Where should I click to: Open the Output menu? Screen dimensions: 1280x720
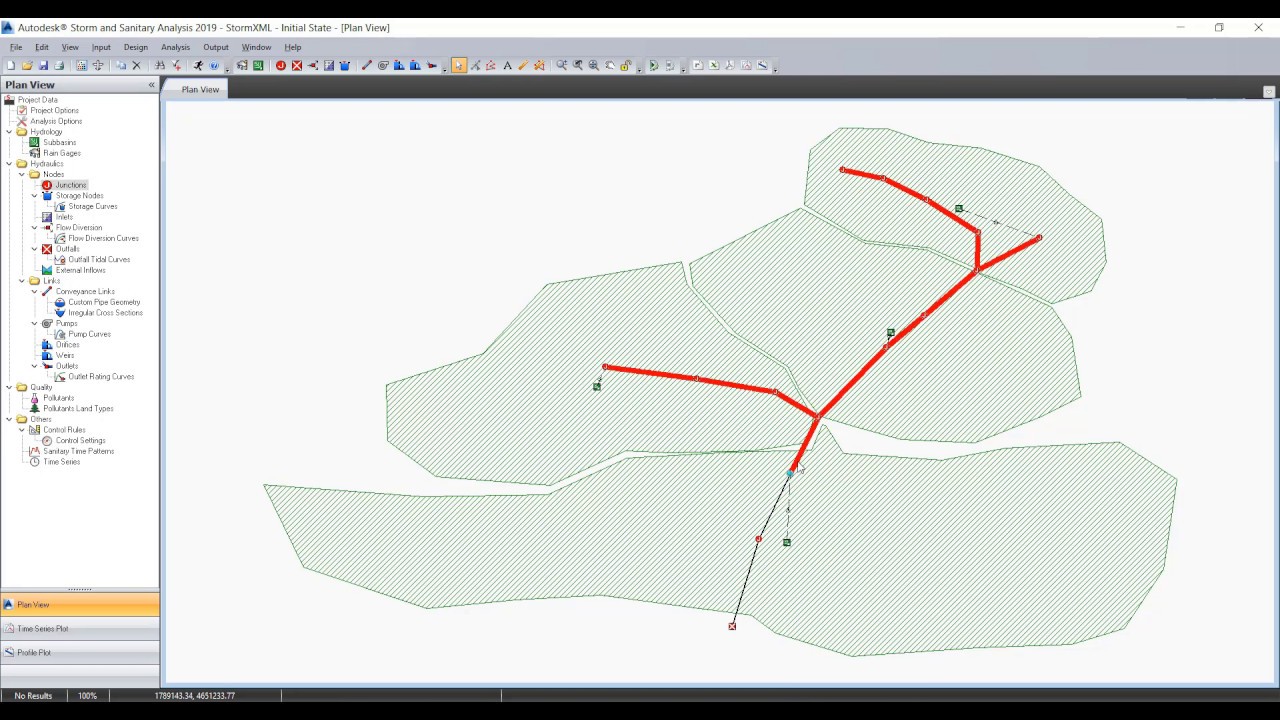[216, 47]
